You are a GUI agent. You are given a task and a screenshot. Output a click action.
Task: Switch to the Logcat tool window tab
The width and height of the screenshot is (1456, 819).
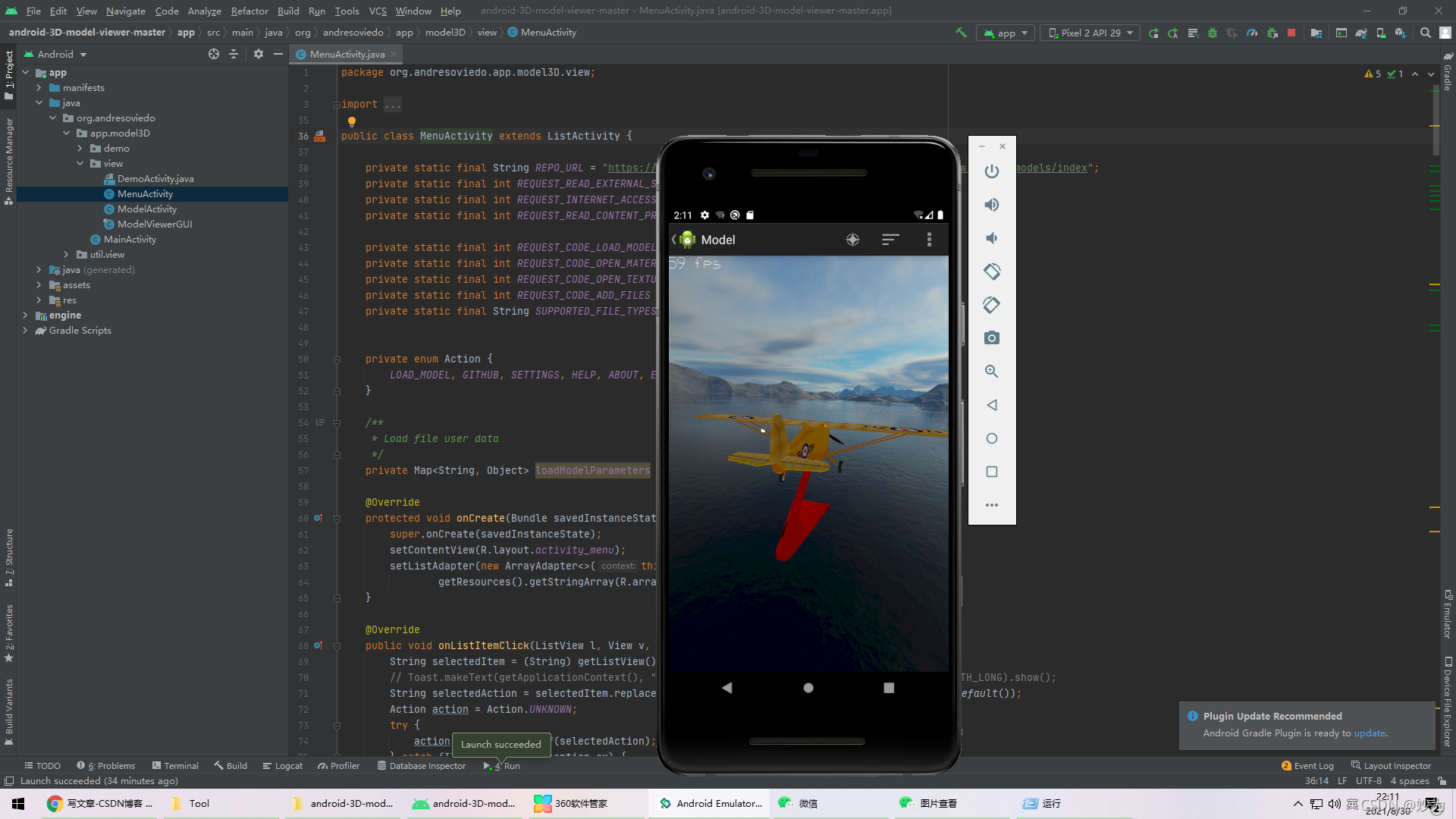coord(282,766)
